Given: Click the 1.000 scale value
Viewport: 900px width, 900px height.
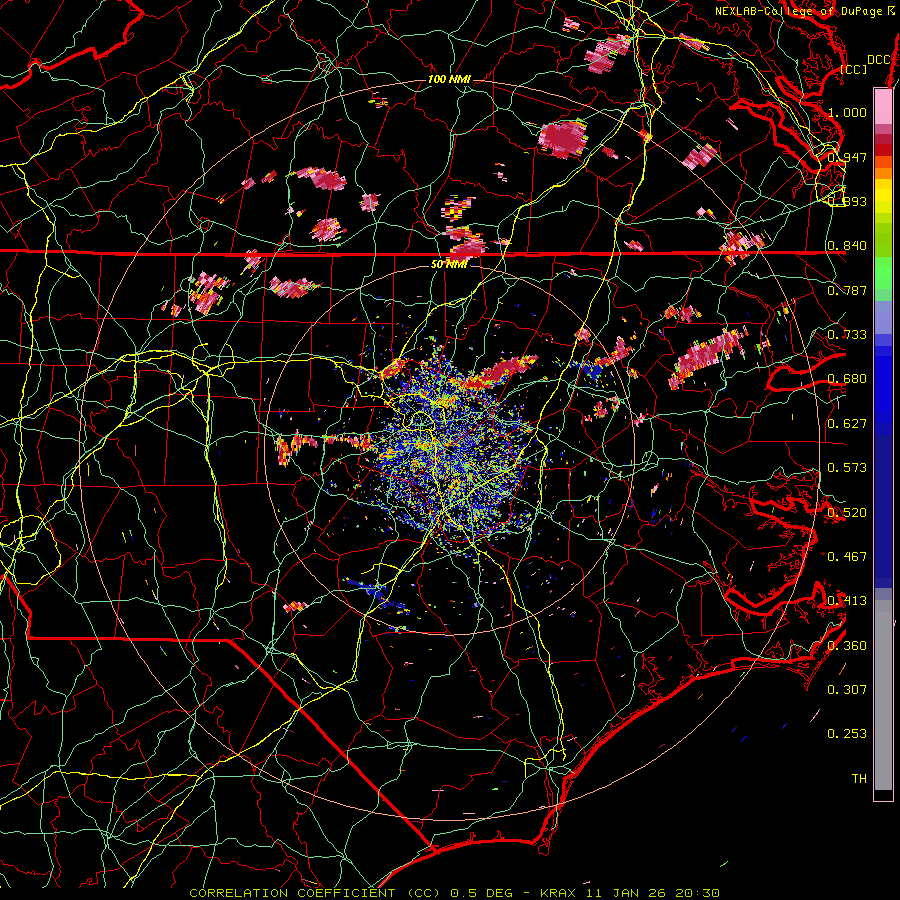Looking at the screenshot, I should pos(847,112).
